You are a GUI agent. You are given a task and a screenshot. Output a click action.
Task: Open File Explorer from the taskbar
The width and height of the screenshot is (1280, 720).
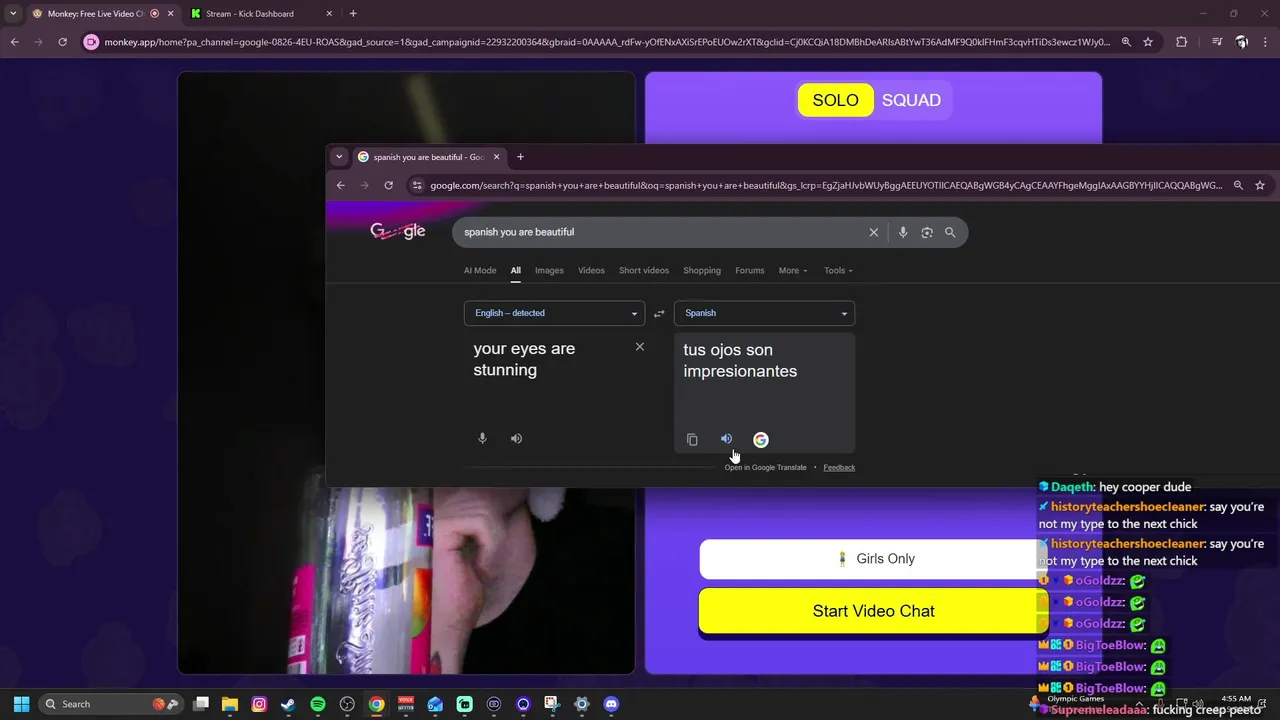(230, 704)
